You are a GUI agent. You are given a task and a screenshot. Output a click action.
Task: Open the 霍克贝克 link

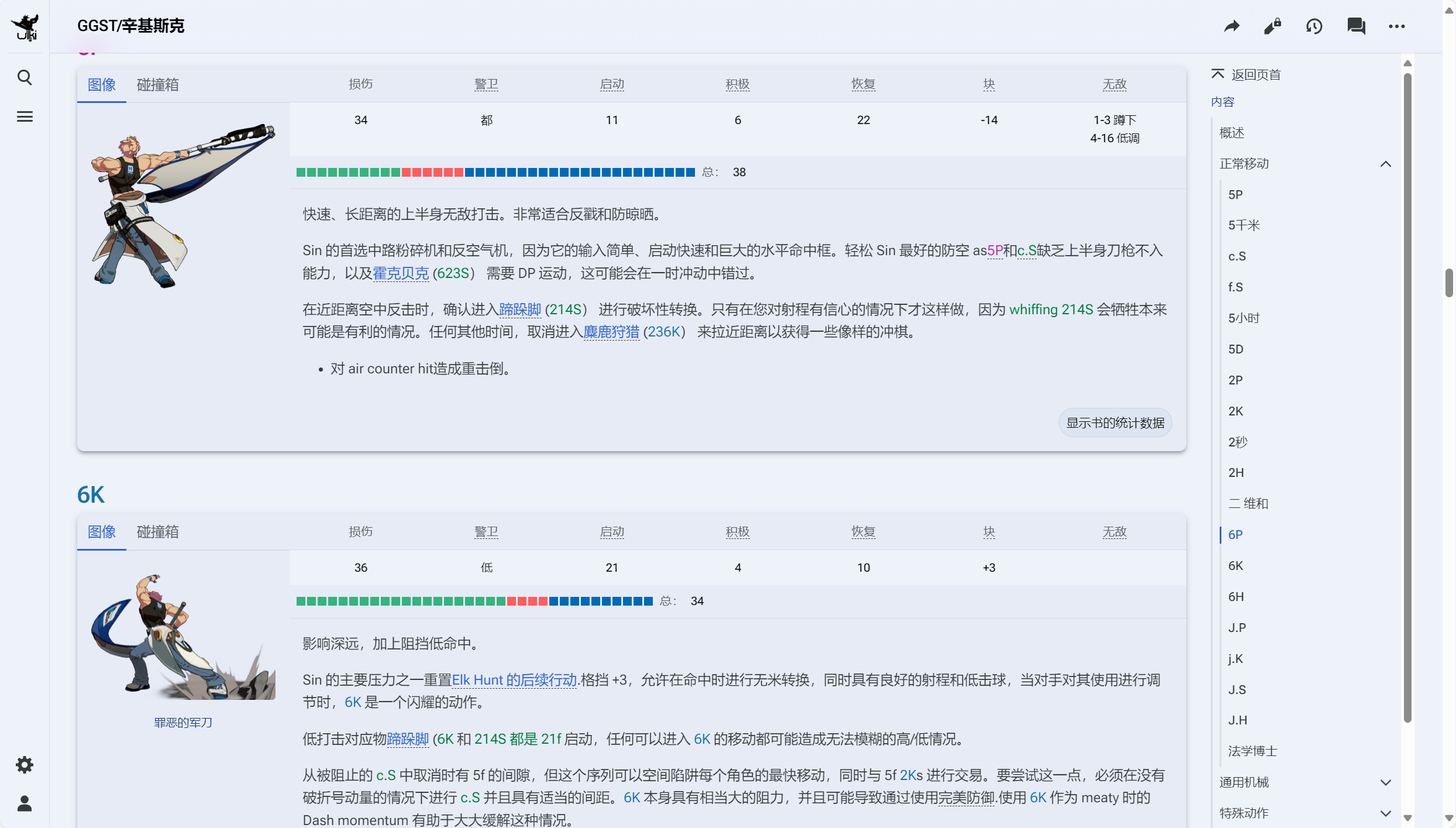(401, 273)
